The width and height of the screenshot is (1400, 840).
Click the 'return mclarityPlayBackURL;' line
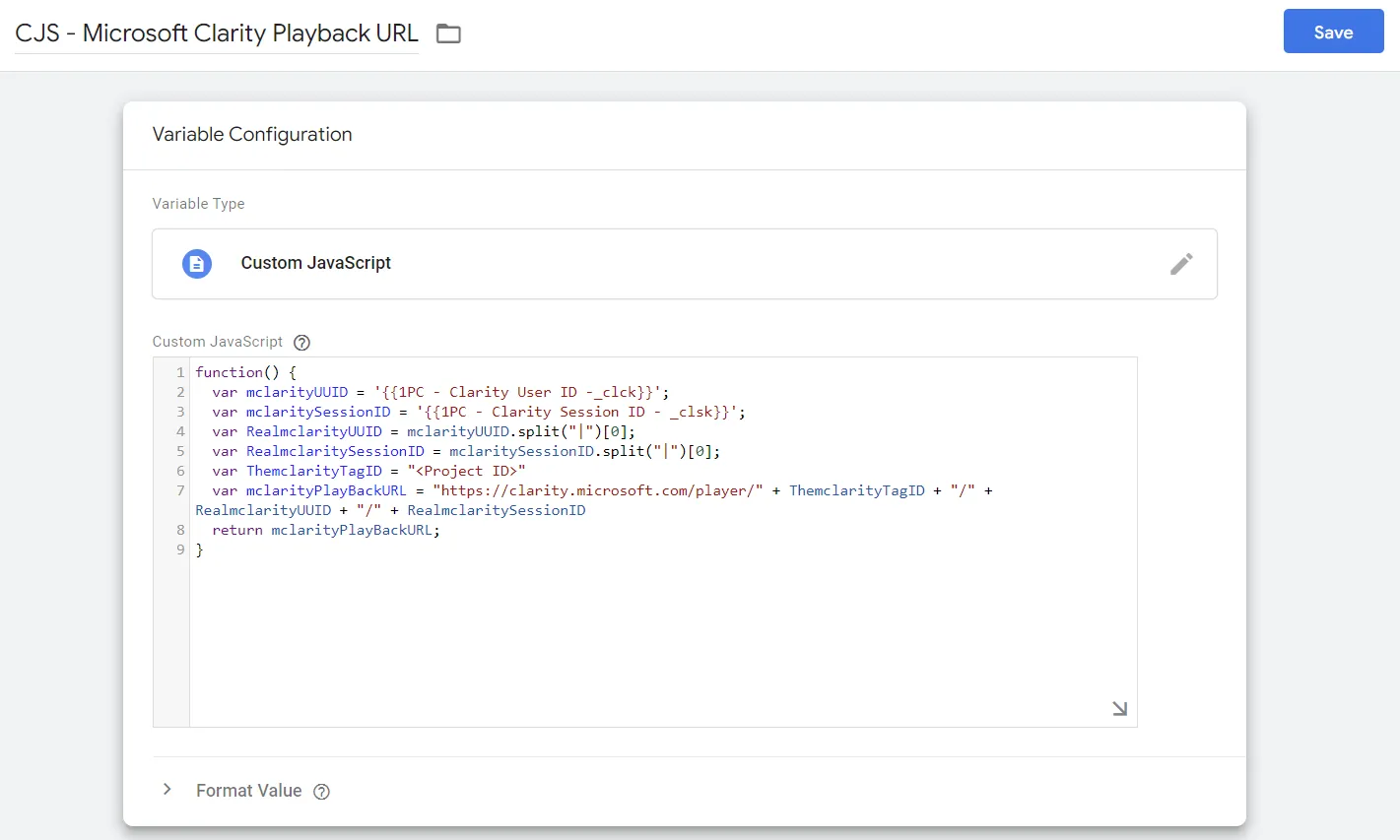coord(325,530)
